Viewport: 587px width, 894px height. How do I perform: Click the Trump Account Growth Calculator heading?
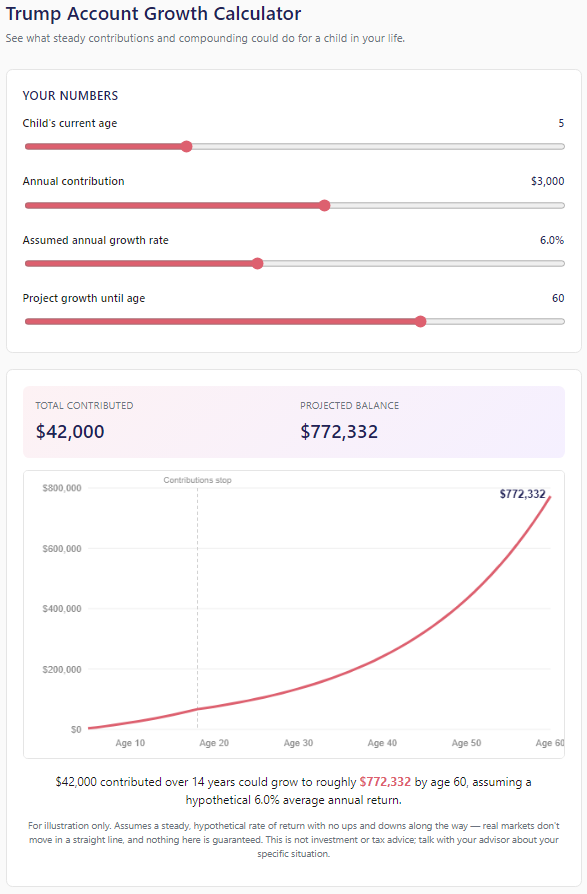pos(153,13)
